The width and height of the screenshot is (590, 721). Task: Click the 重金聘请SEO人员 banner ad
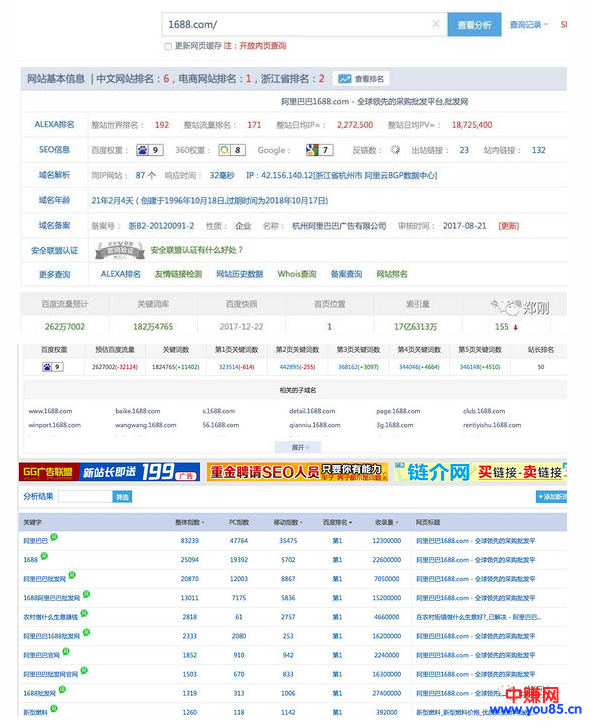298,472
